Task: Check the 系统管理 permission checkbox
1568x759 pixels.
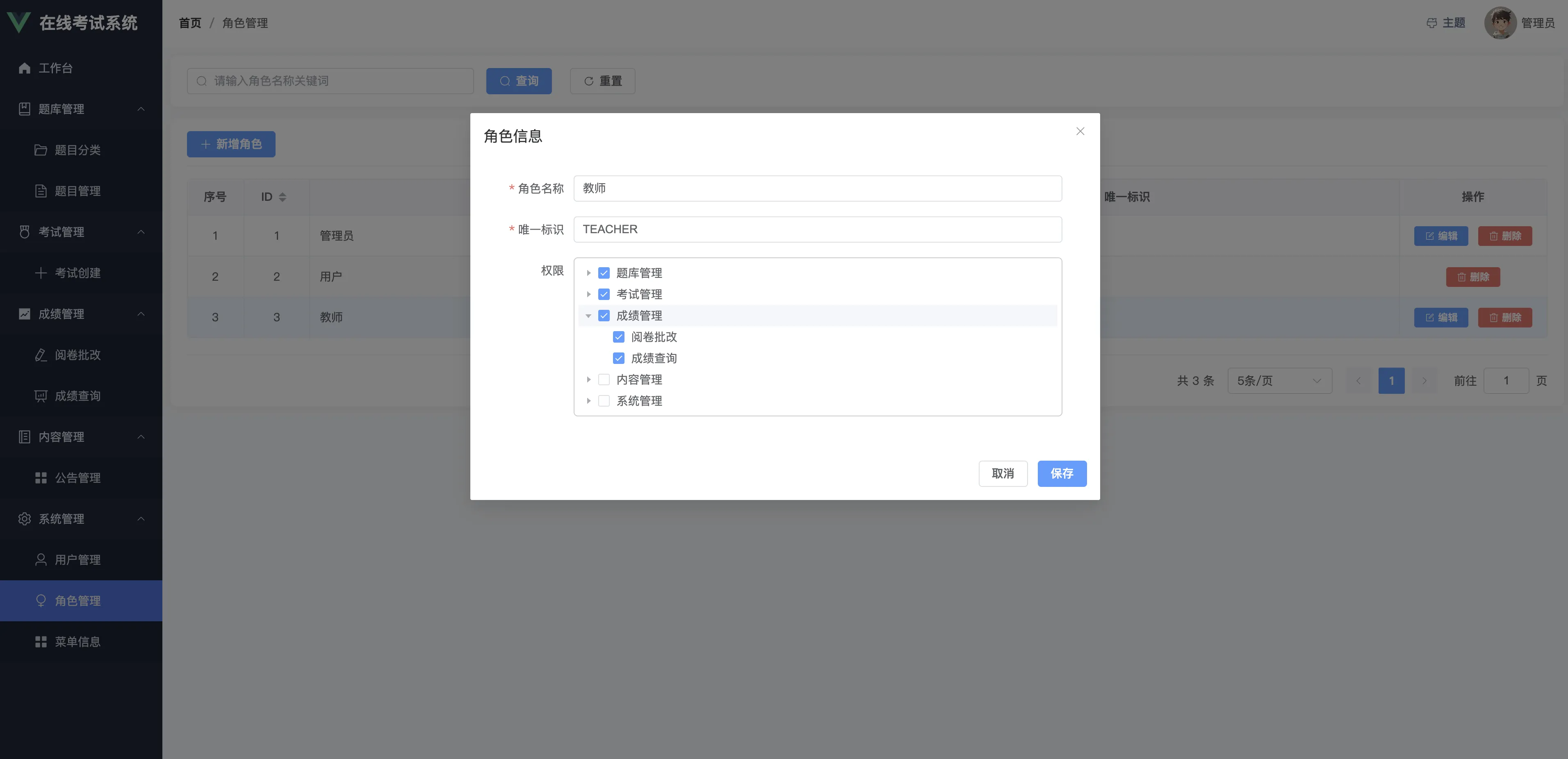Action: point(604,401)
